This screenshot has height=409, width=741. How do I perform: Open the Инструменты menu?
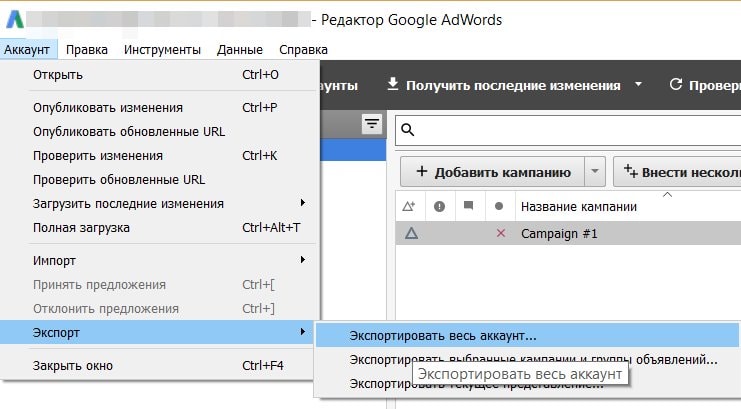coord(162,49)
